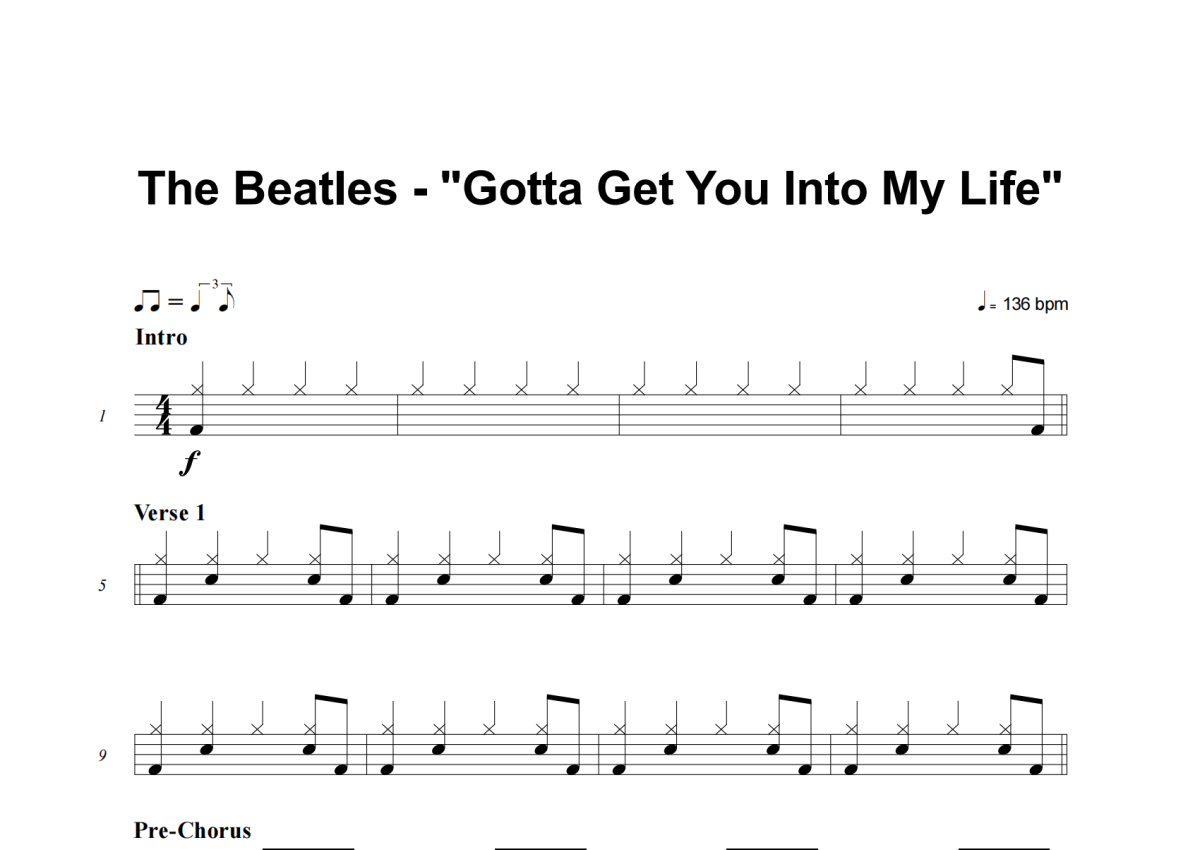Select the first bass drum note in Intro
The image size is (1200, 850).
point(196,429)
